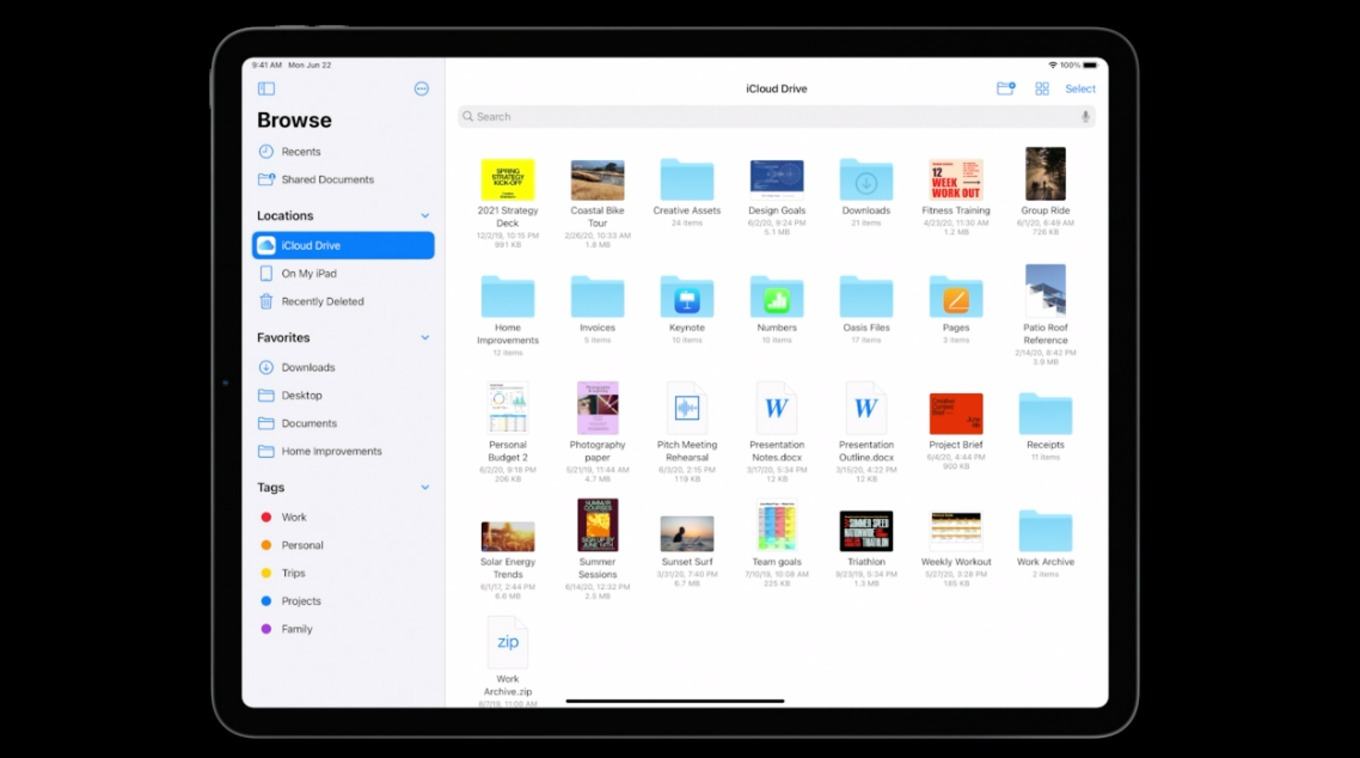Viewport: 1360px width, 758px height.
Task: Open Solar Energy Trends file
Action: (508, 536)
